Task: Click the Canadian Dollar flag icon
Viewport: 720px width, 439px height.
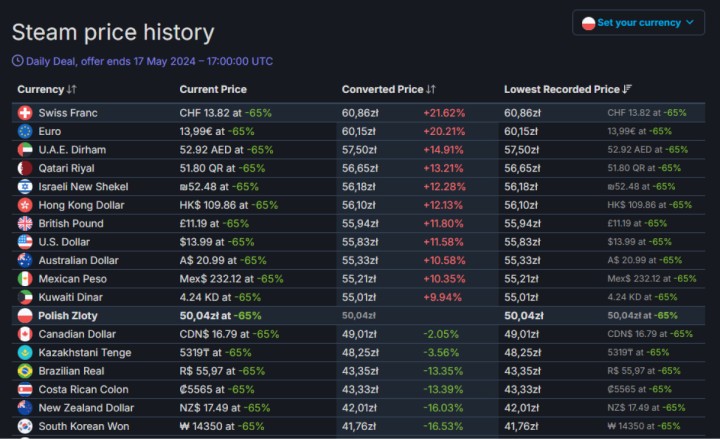Action: tap(25, 334)
